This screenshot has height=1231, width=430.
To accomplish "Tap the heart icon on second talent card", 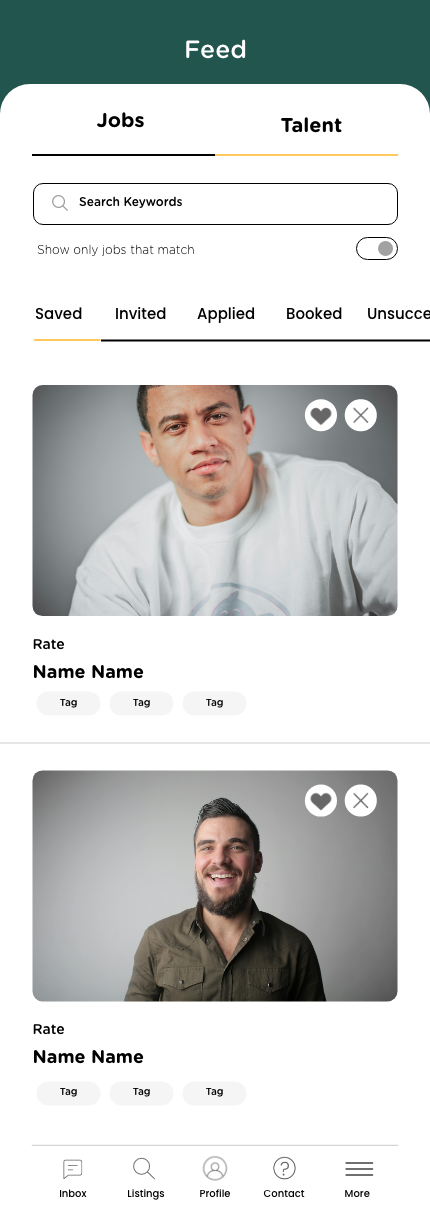I will coord(321,800).
